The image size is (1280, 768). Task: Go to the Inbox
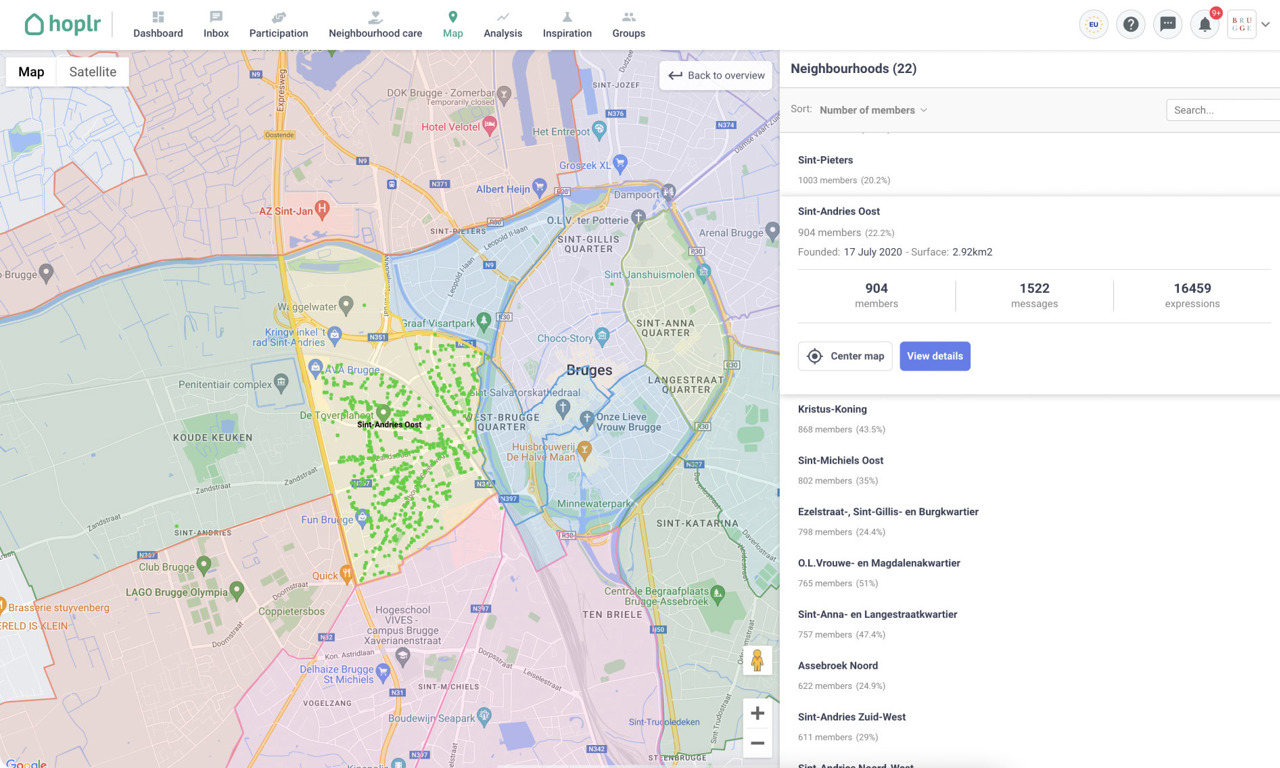(x=216, y=25)
